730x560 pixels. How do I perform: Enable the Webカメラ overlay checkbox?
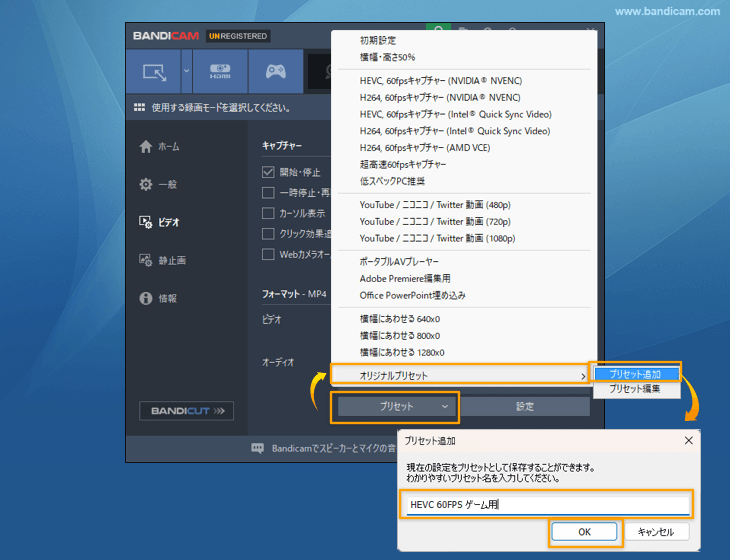(268, 254)
